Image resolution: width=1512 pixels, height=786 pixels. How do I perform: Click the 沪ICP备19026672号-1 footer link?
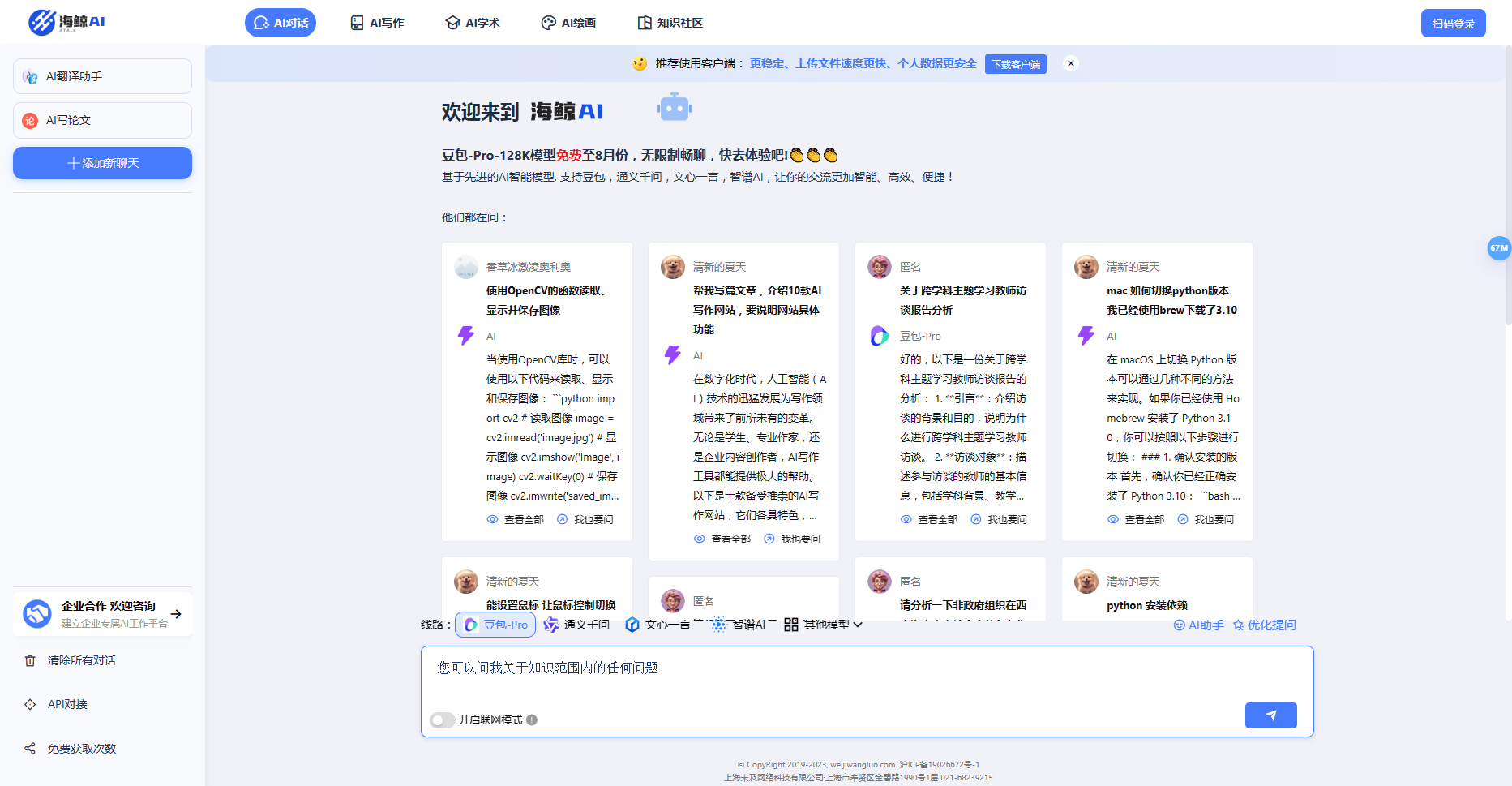(939, 765)
